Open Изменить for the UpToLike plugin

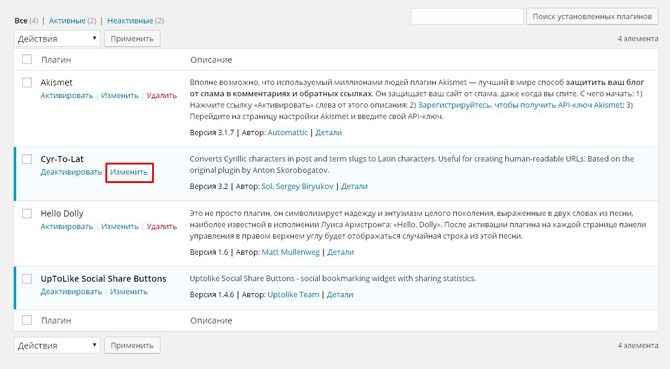(129, 292)
